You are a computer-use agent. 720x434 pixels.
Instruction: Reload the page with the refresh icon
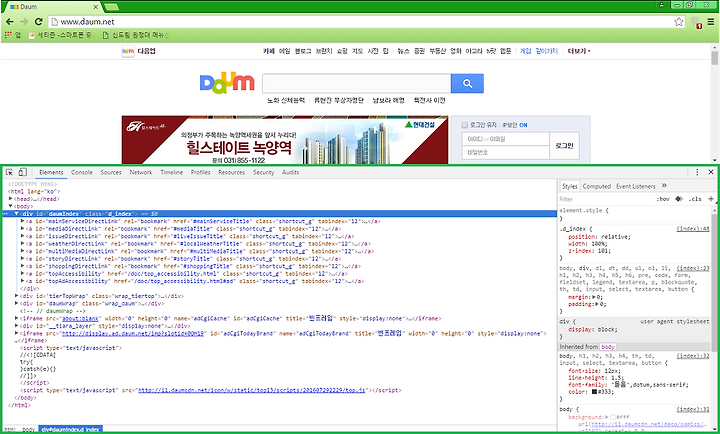pyautogui.click(x=39, y=22)
